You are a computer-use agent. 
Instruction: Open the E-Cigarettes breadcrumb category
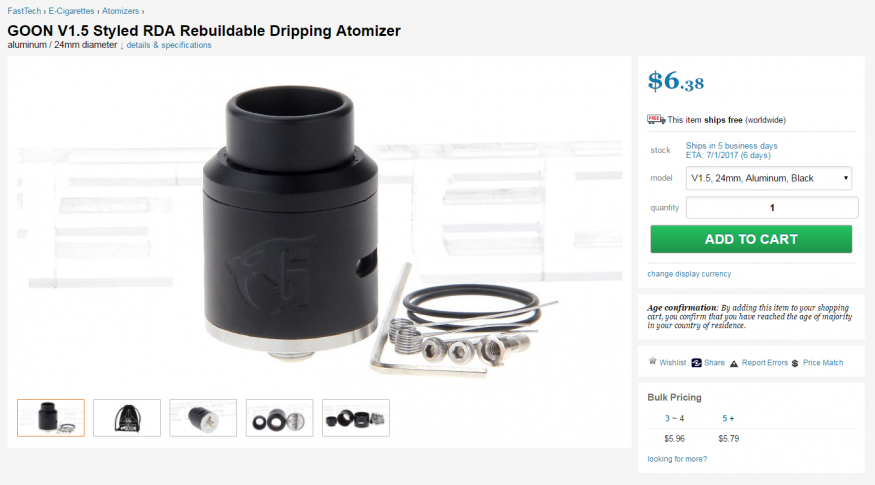(x=71, y=11)
